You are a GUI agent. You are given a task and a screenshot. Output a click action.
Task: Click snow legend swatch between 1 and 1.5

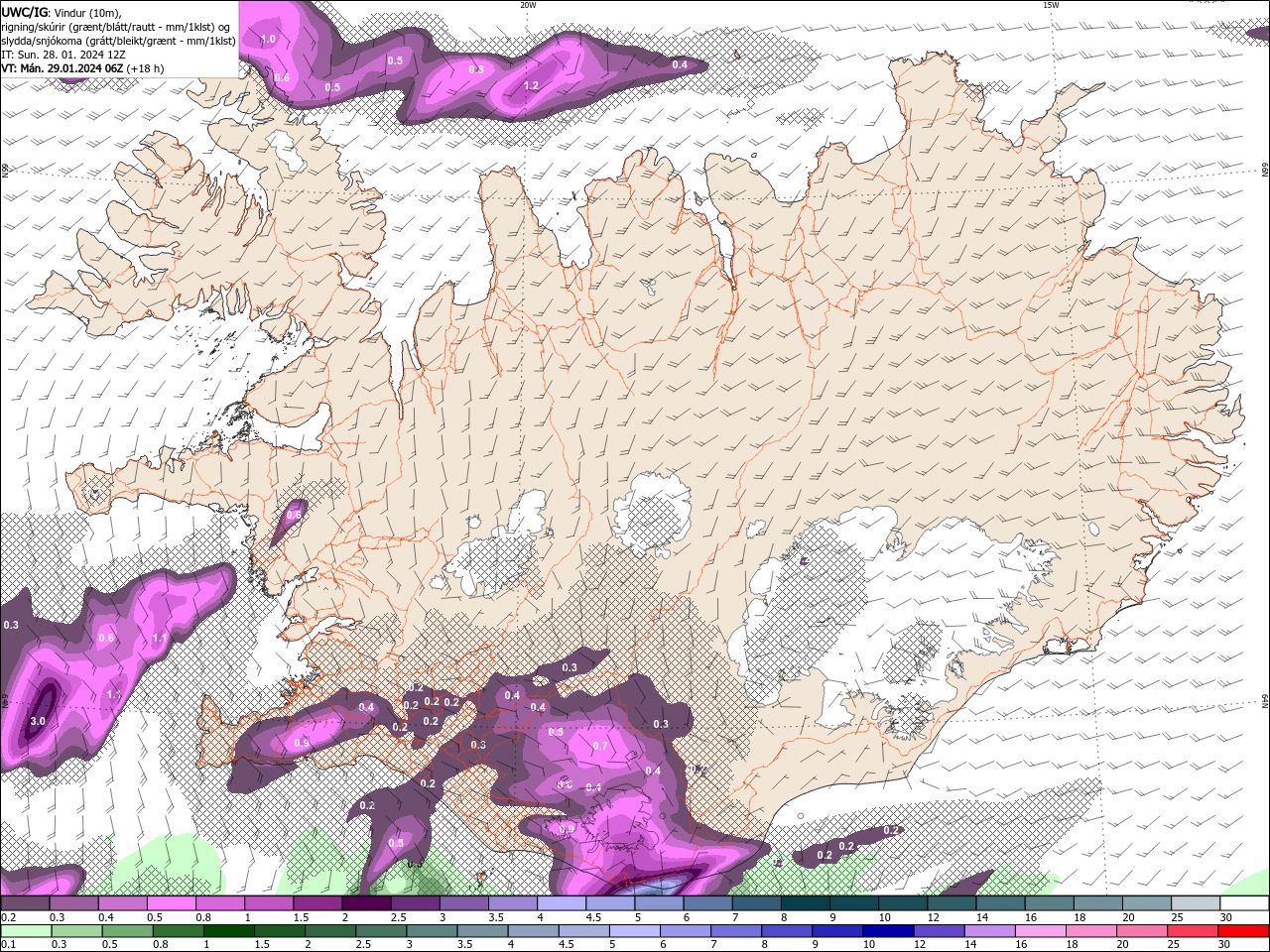269,903
